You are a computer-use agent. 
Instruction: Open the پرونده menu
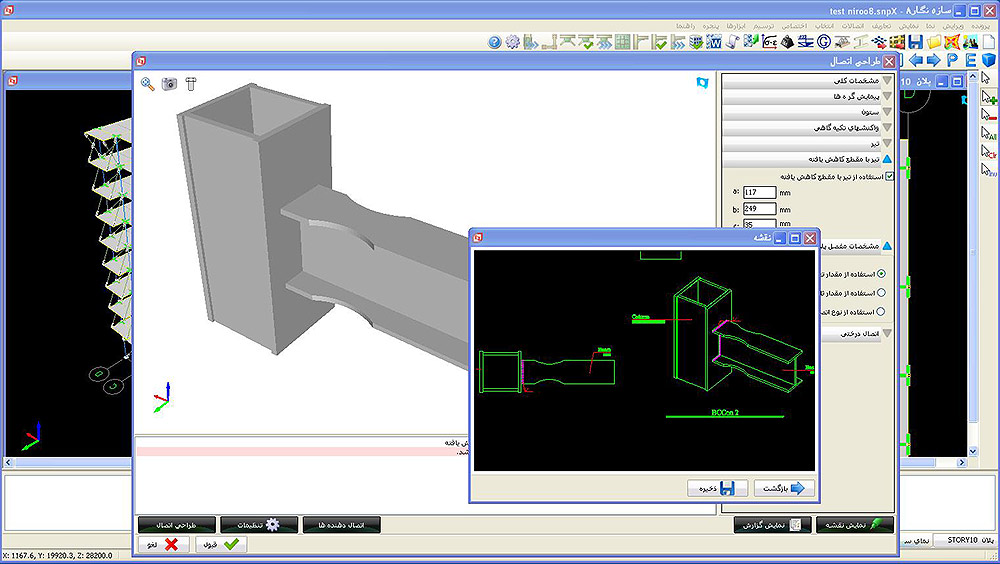(980, 26)
